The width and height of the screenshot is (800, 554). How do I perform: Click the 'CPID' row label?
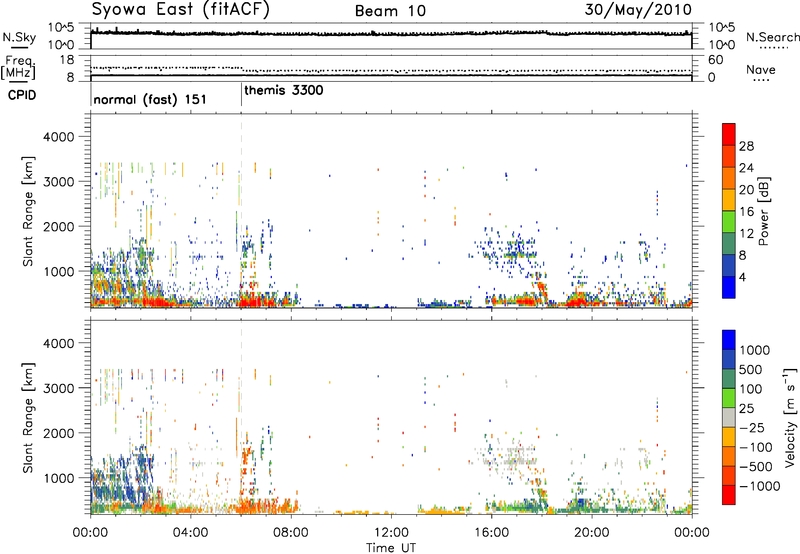22,95
